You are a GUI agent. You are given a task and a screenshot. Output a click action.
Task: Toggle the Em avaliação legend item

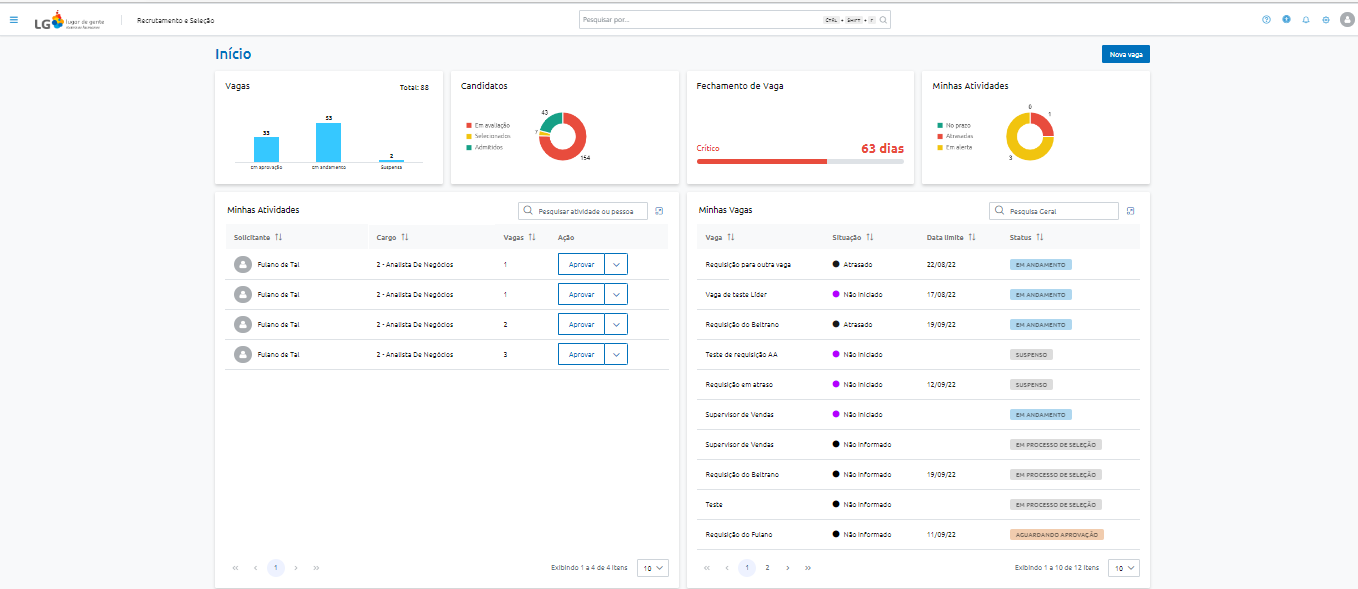(x=488, y=125)
